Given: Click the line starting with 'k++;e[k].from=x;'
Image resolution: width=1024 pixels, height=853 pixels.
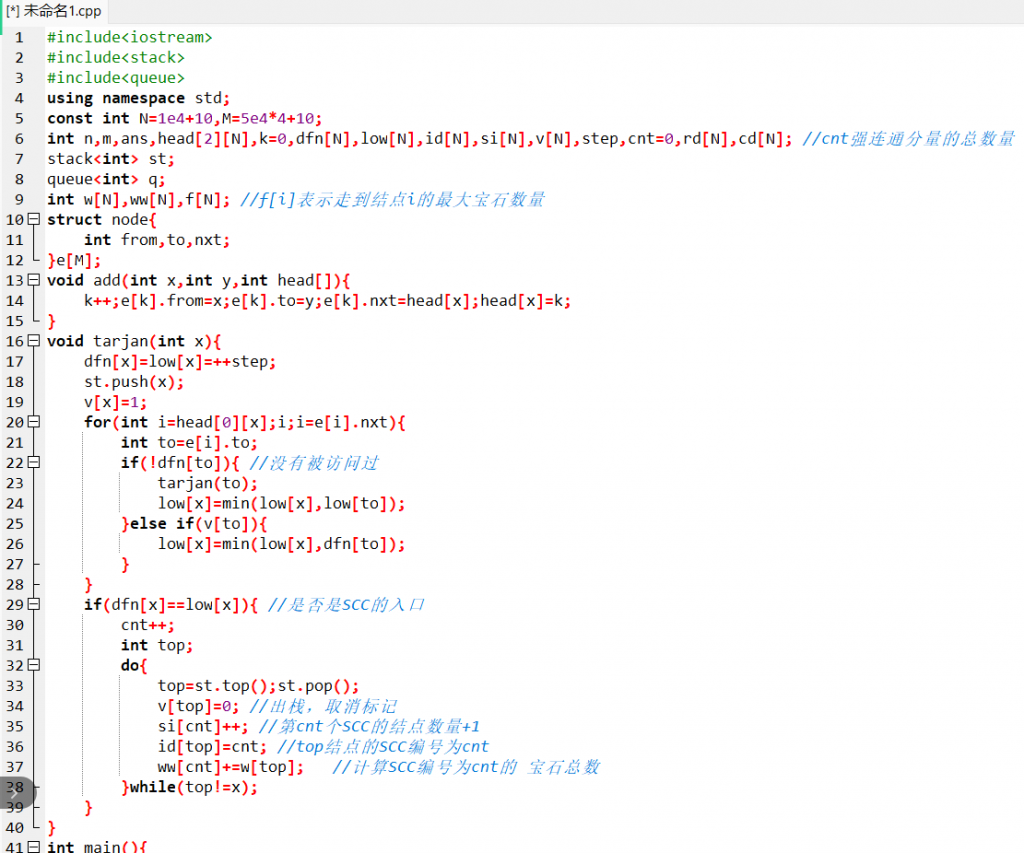Looking at the screenshot, I should [x=327, y=300].
